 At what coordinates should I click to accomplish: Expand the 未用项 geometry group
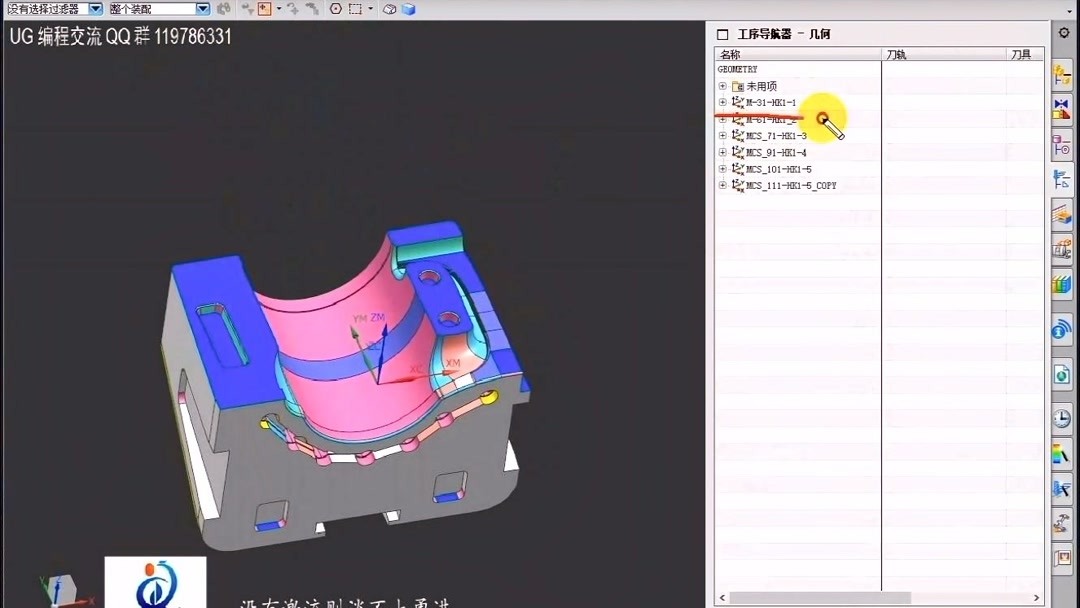[x=722, y=86]
